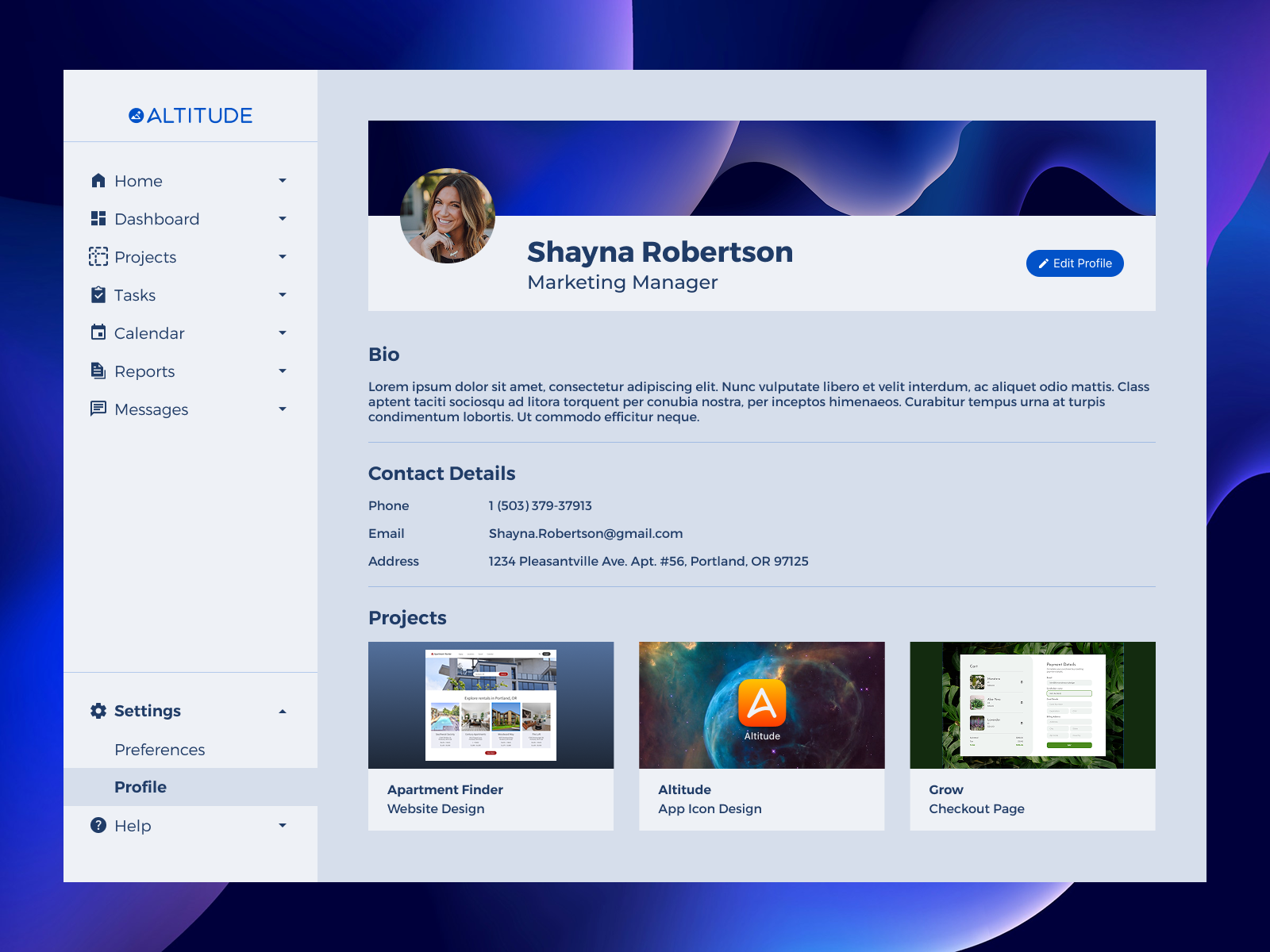Screen dimensions: 1270x952
Task: Click the Settings gear icon
Action: click(x=98, y=711)
